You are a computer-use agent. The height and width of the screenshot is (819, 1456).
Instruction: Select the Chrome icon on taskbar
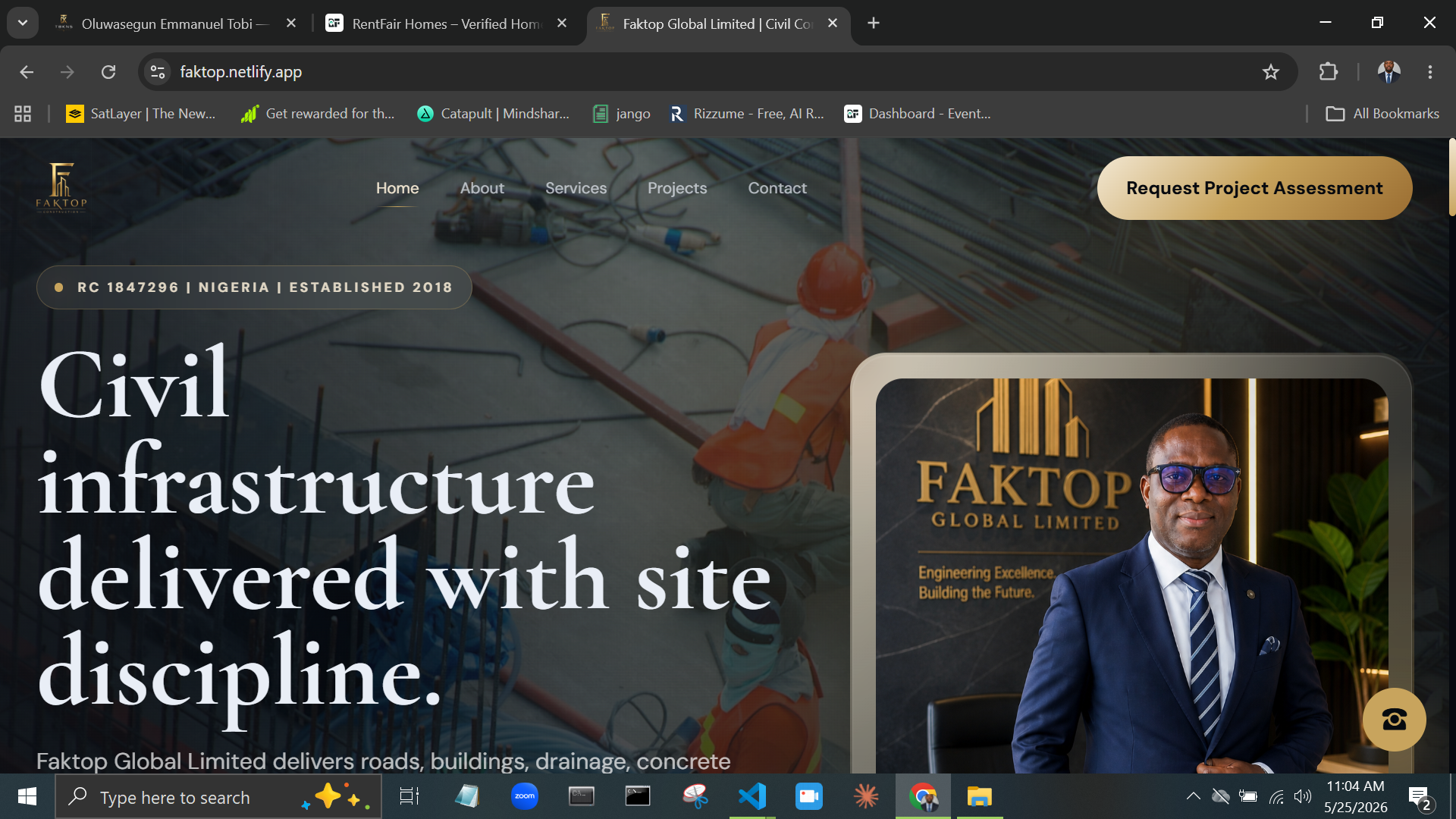(923, 796)
